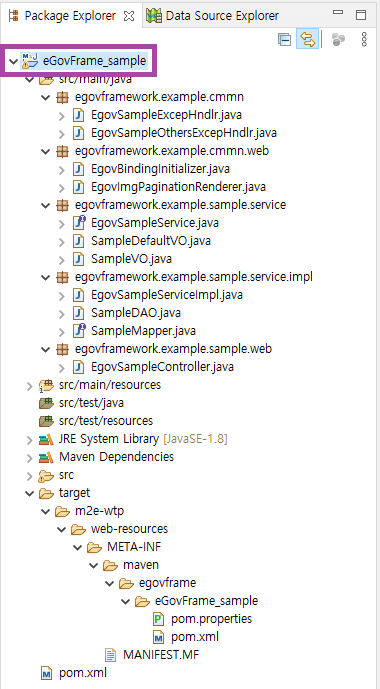Screen dimensions: 380x689
Task: Click the JavaSE-1.8 label text
Action: pyautogui.click(x=195, y=439)
